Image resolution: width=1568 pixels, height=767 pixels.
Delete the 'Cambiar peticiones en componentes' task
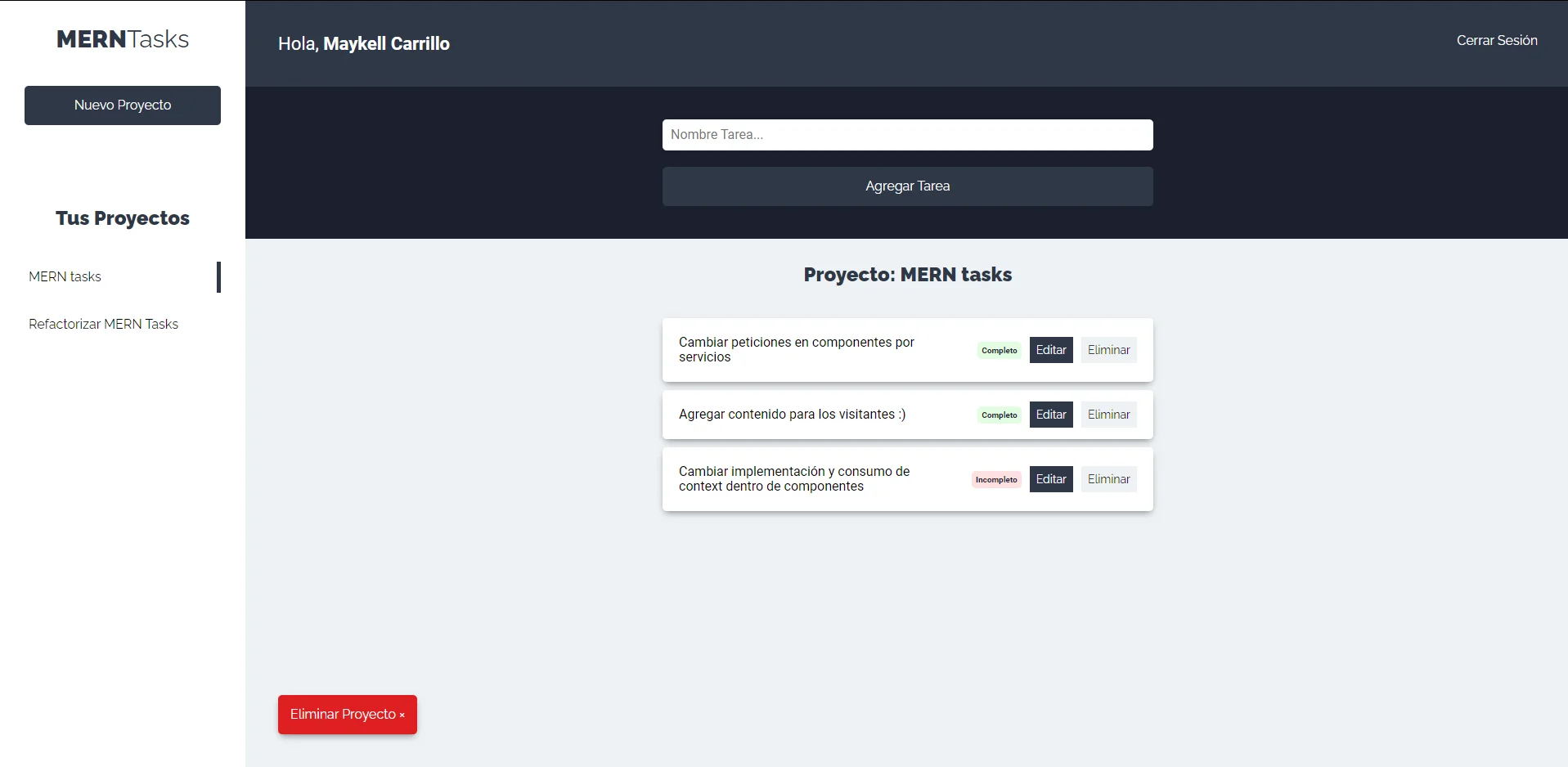pyautogui.click(x=1109, y=350)
